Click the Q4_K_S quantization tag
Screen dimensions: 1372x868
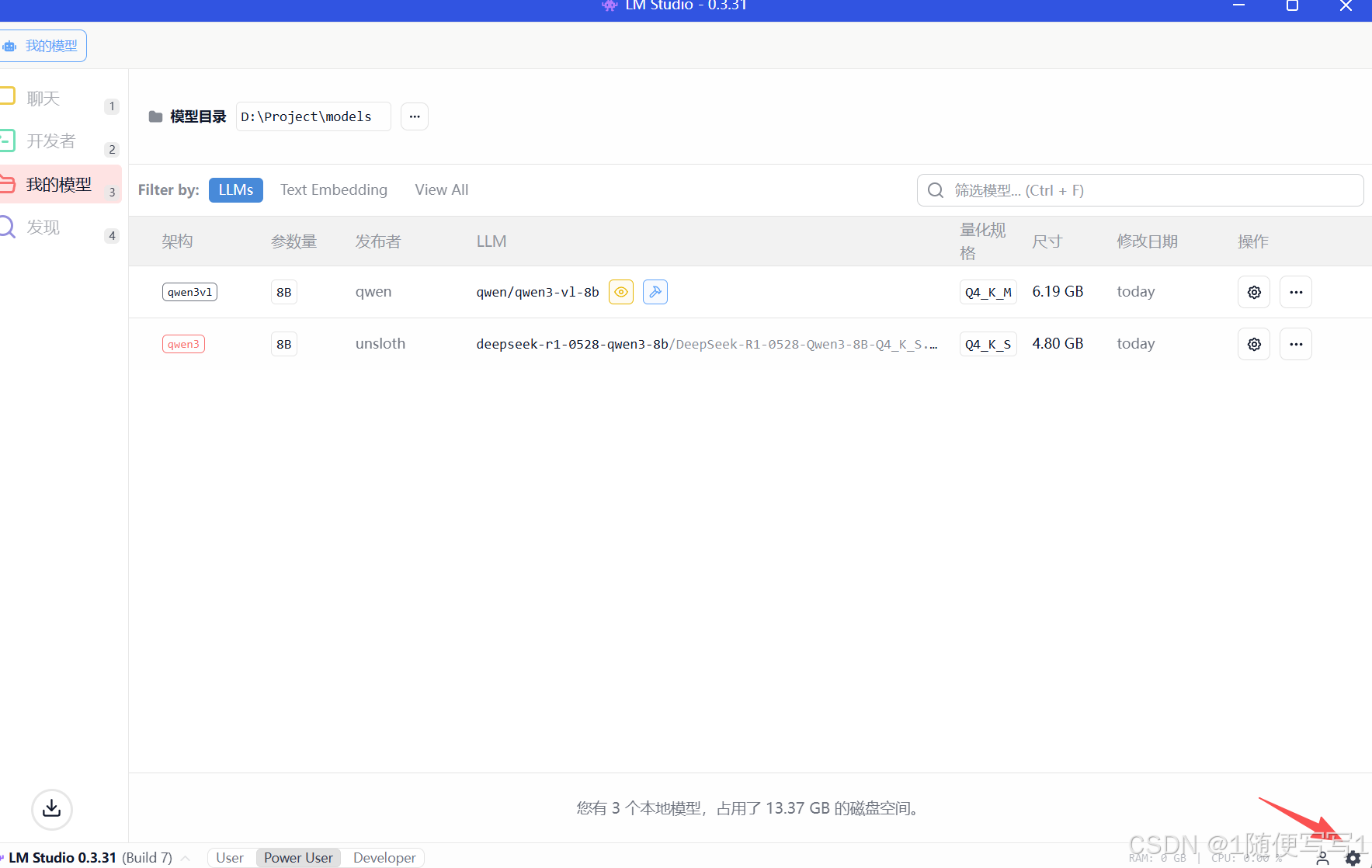pyautogui.click(x=988, y=344)
